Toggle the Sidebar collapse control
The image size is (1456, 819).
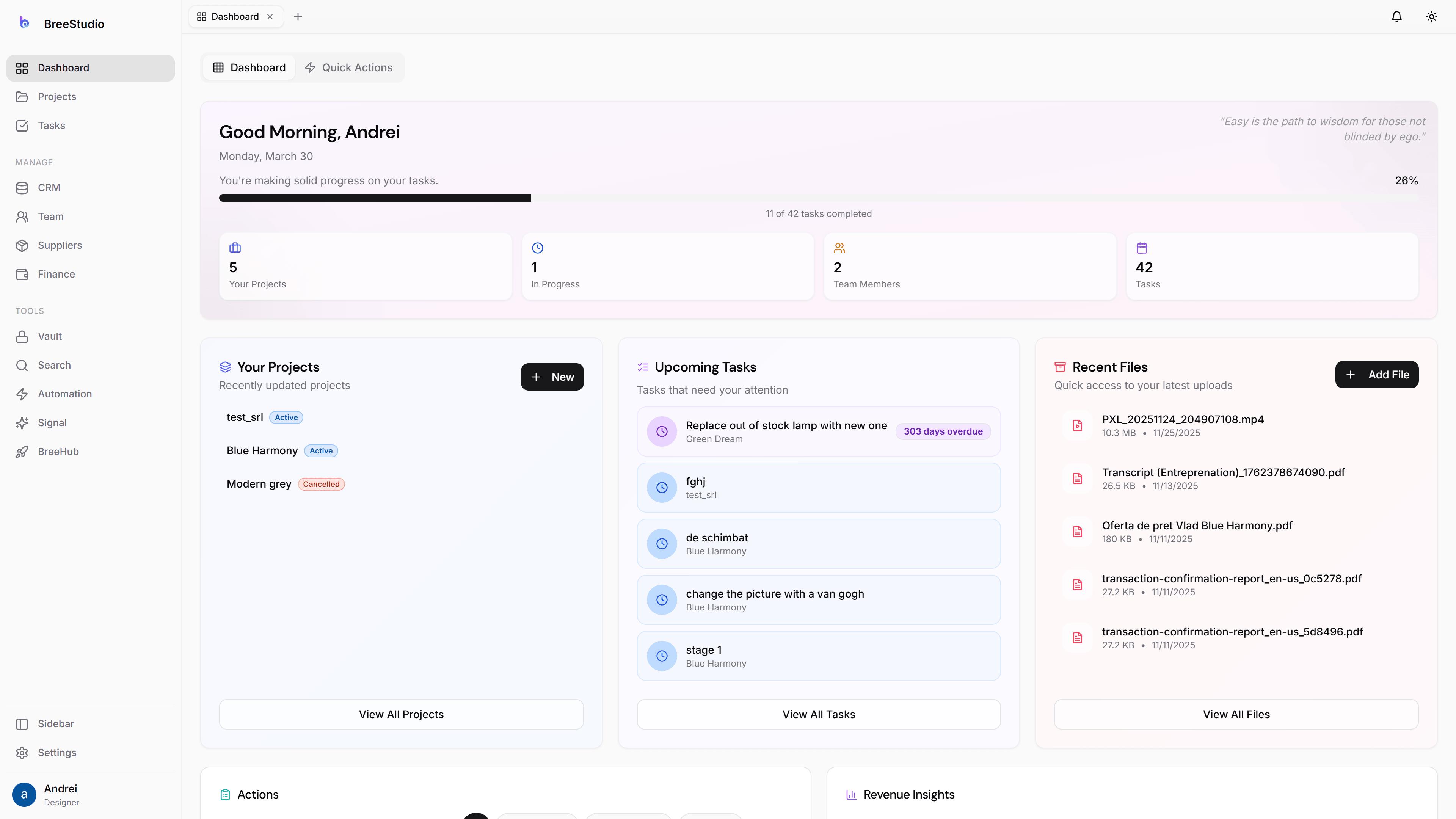tap(91, 724)
